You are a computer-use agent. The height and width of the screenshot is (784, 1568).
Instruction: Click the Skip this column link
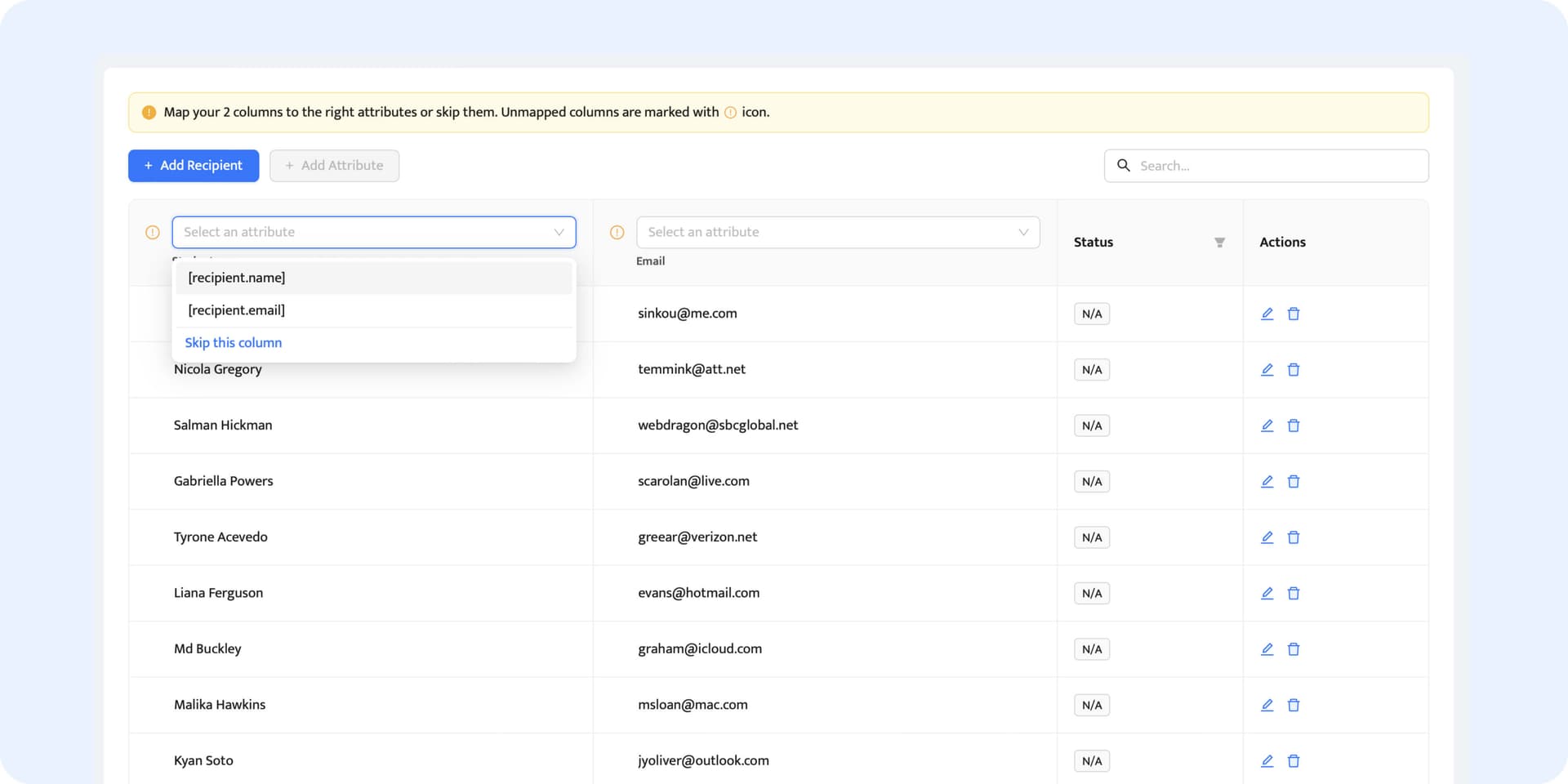click(x=234, y=343)
